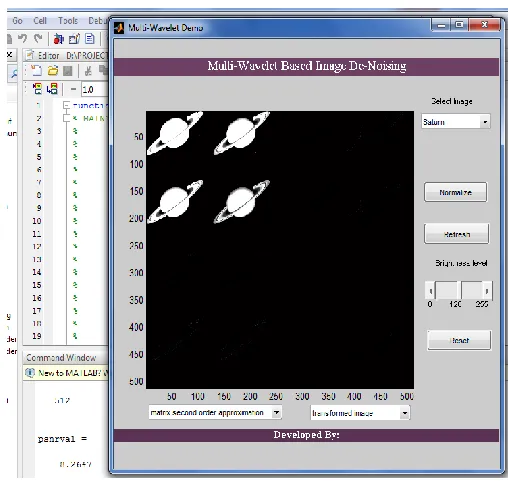This screenshot has height=486, width=508.
Task: Click the minus decrement button beside 1.0
Action: tap(73, 89)
